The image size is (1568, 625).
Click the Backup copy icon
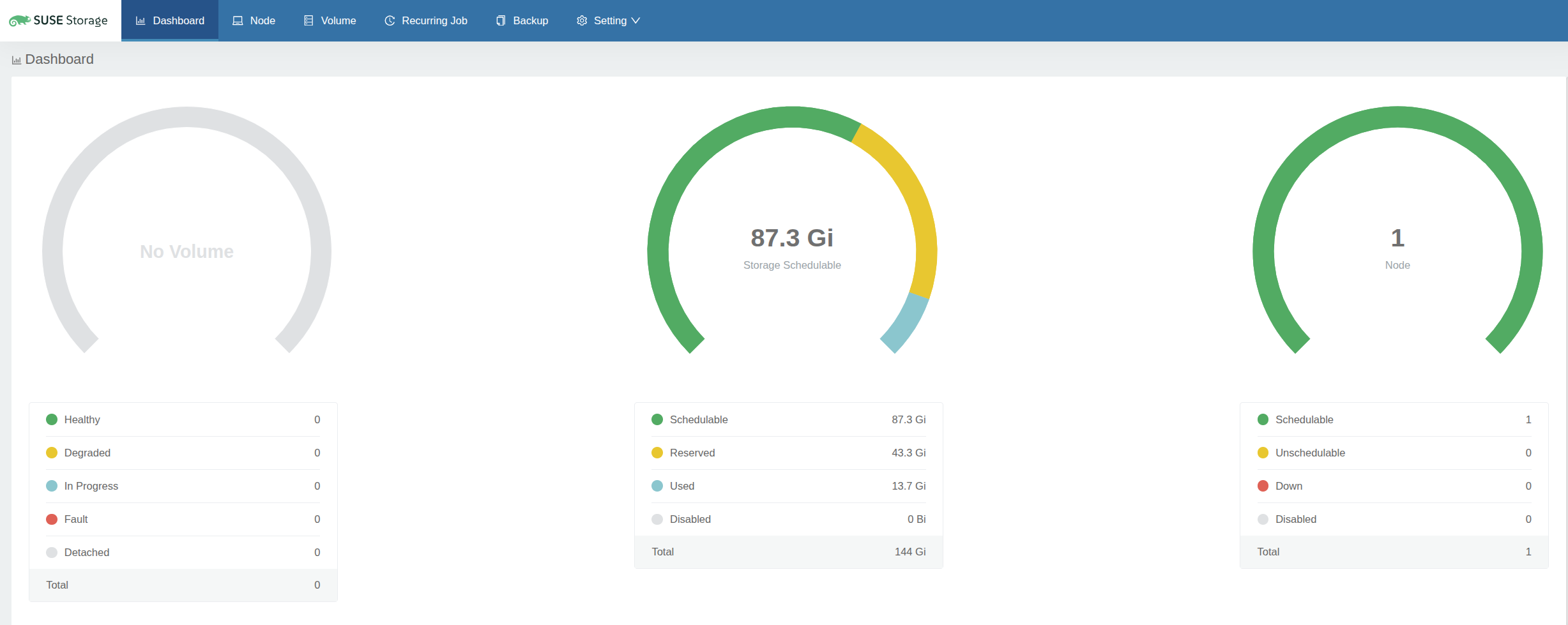point(501,20)
